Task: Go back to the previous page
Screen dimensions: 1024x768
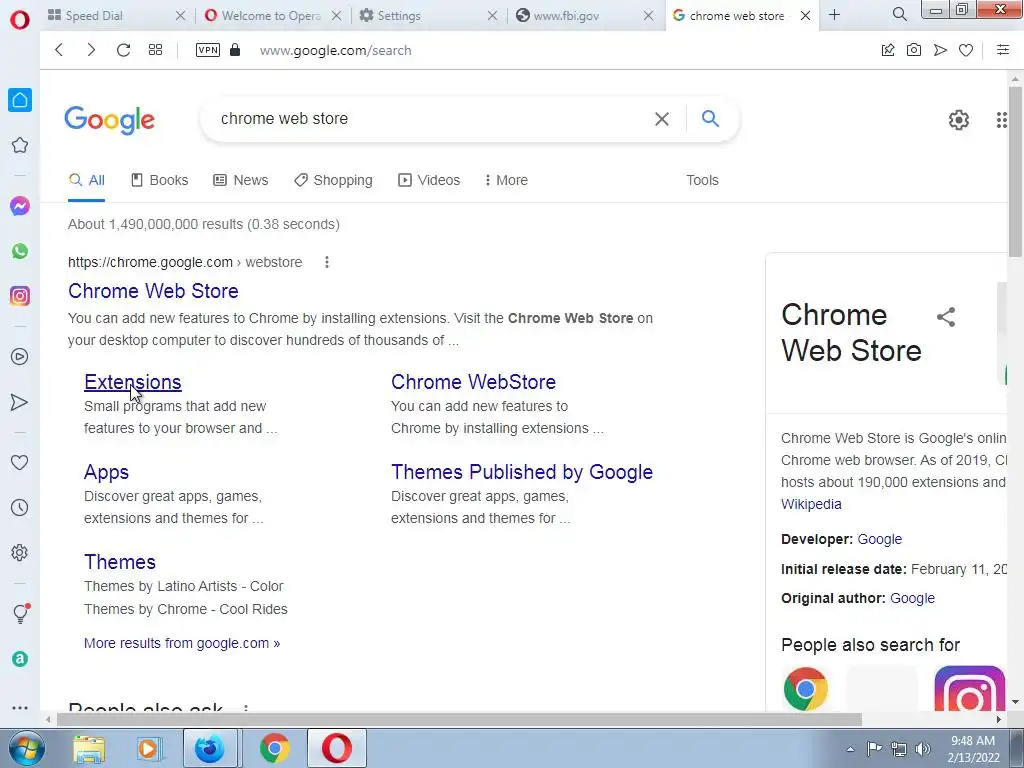Action: point(59,50)
